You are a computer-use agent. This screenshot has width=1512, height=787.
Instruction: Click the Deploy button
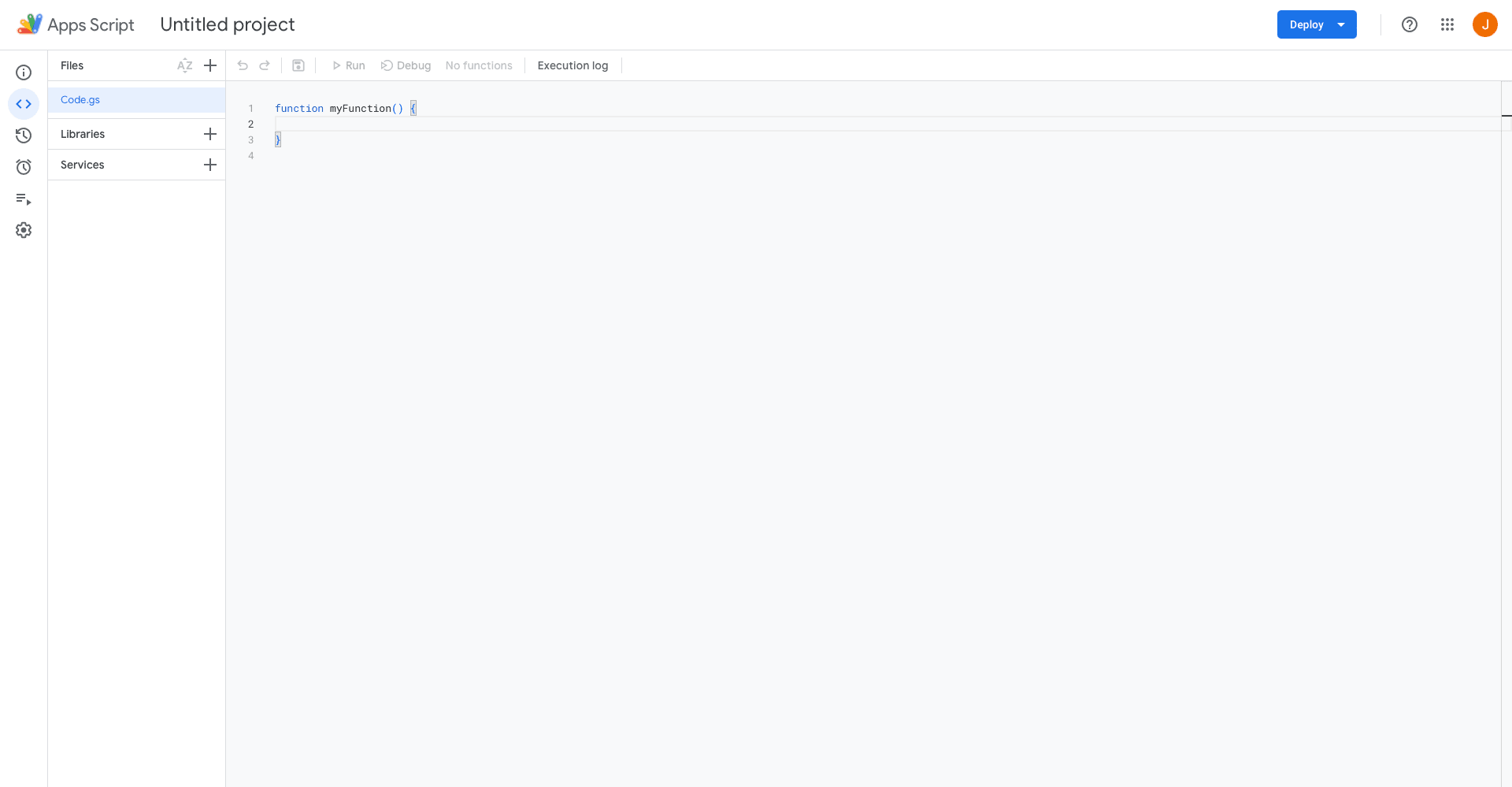(x=1317, y=24)
